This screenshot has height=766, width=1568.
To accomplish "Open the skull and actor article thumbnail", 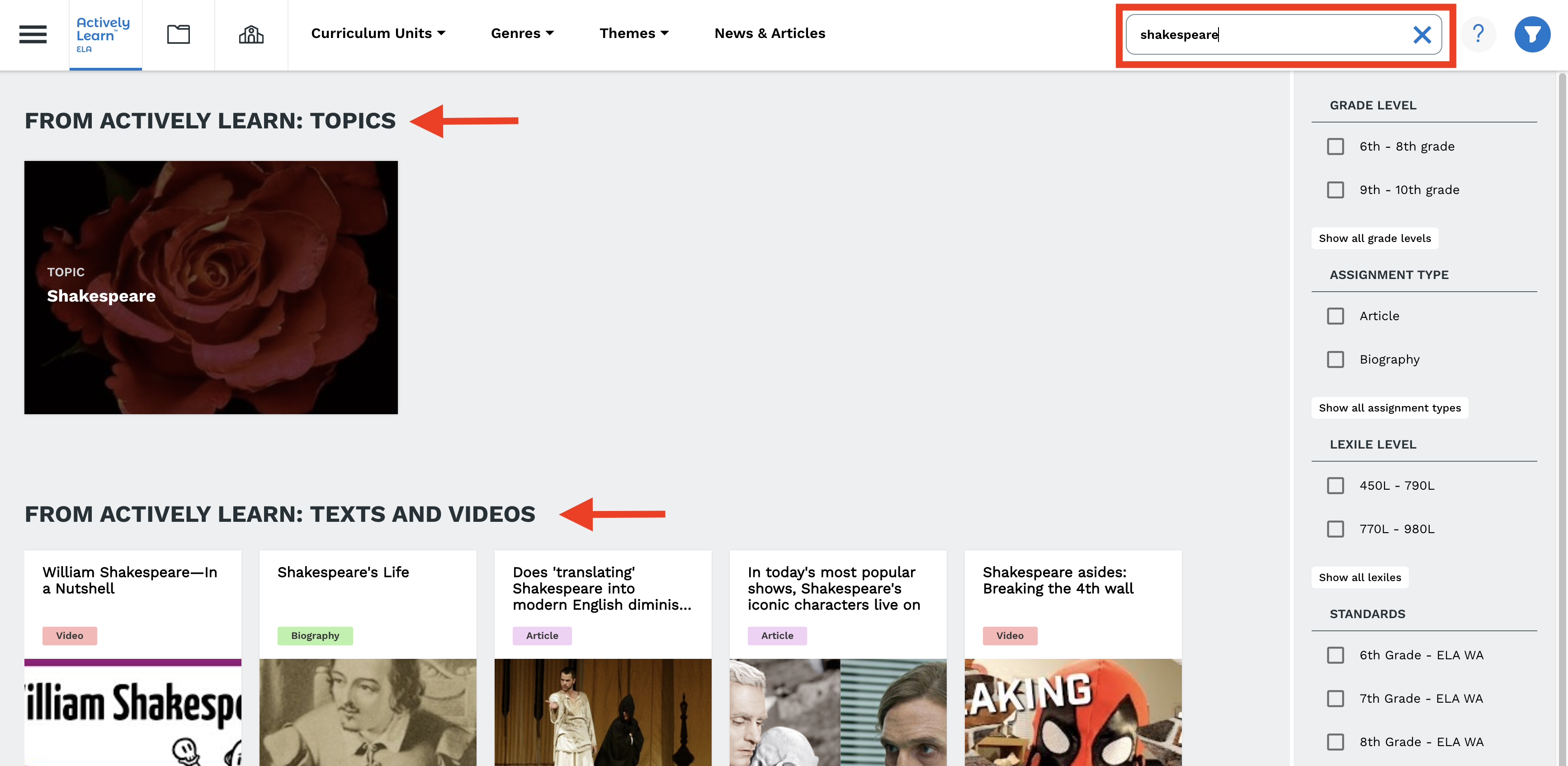I will (x=837, y=713).
